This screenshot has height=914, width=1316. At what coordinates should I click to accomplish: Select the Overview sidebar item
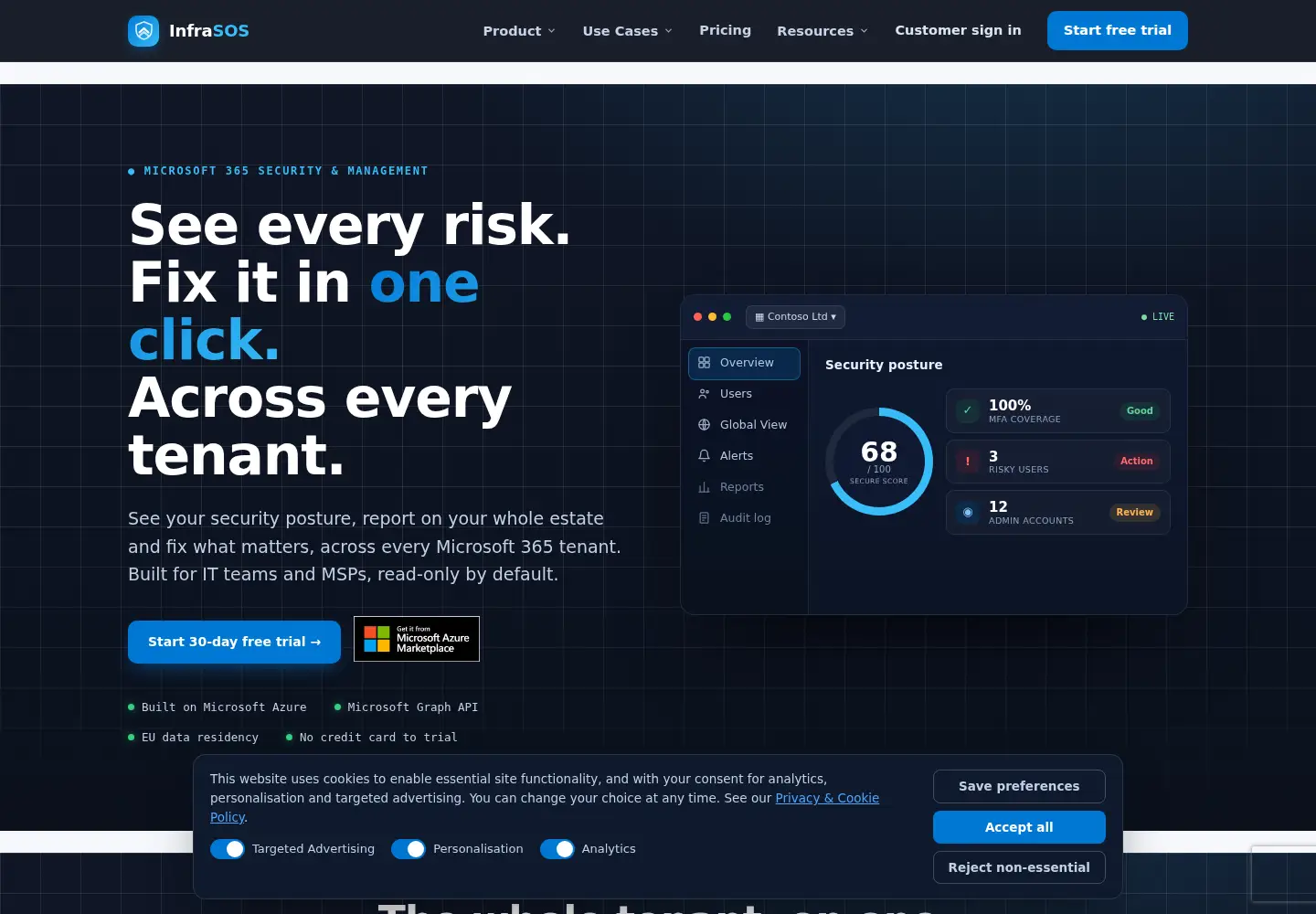[x=744, y=363]
